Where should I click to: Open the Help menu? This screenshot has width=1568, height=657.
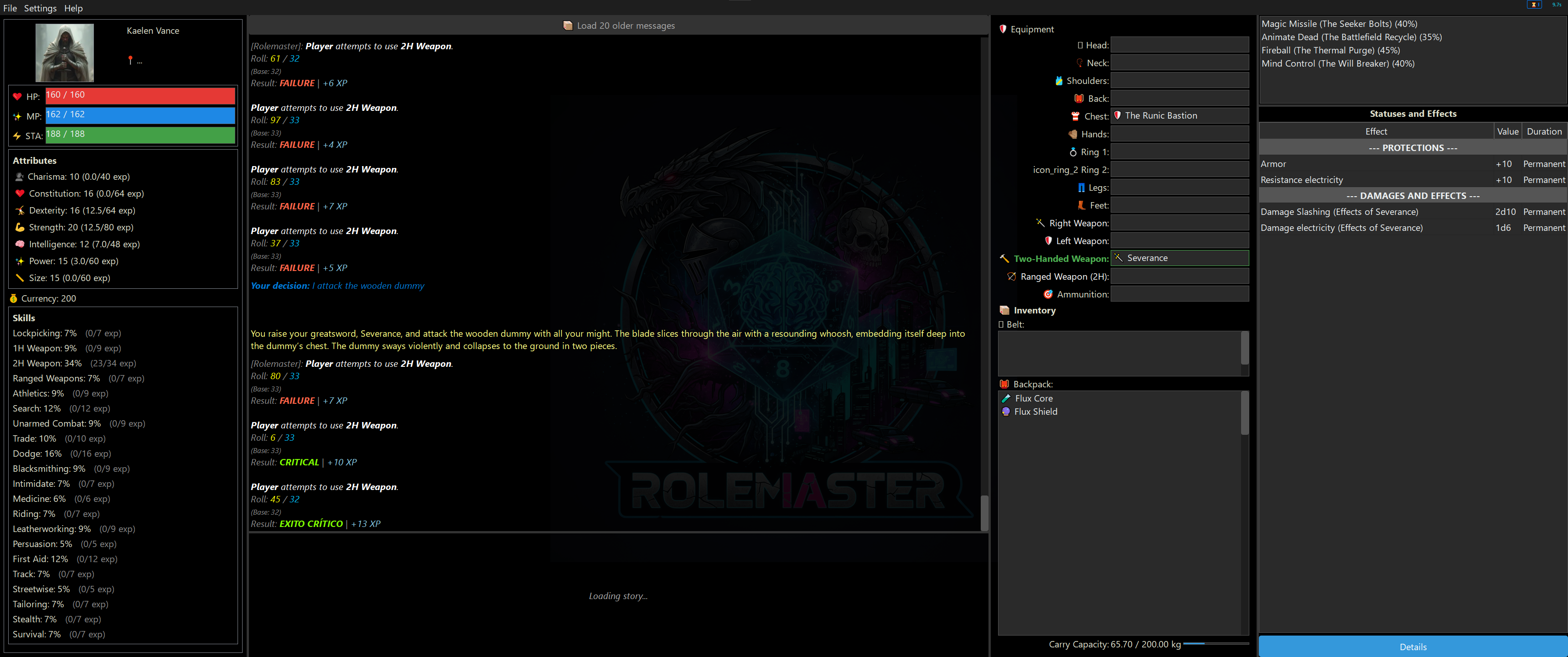(73, 8)
